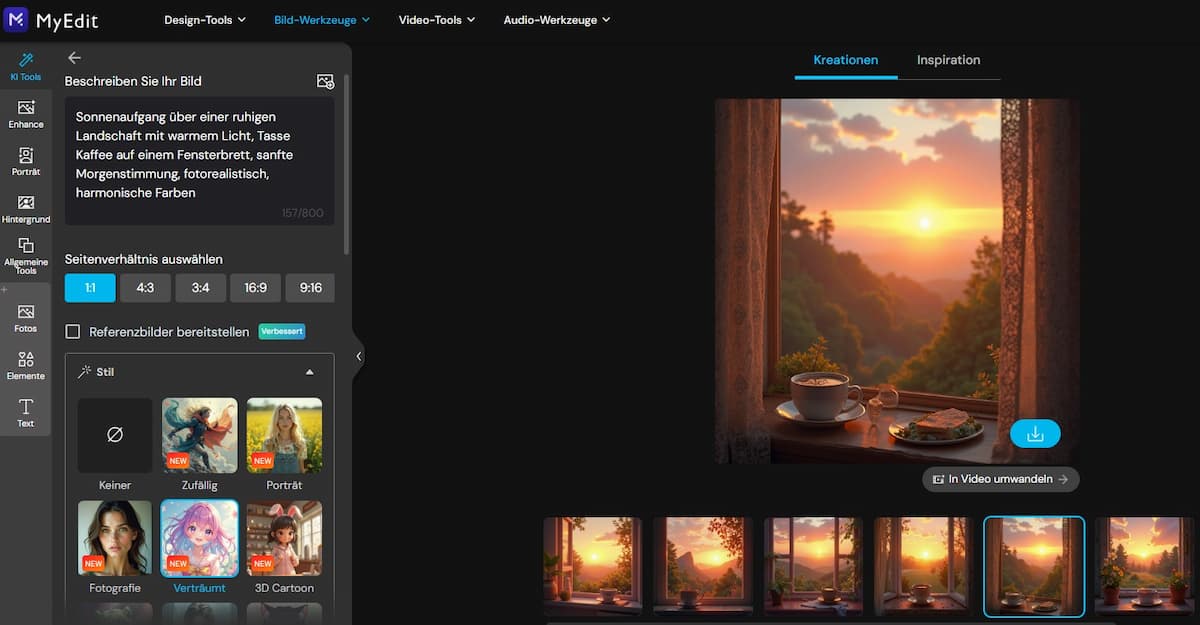Image resolution: width=1200 pixels, height=625 pixels.
Task: Open the Elemente sidebar section
Action: click(x=26, y=366)
